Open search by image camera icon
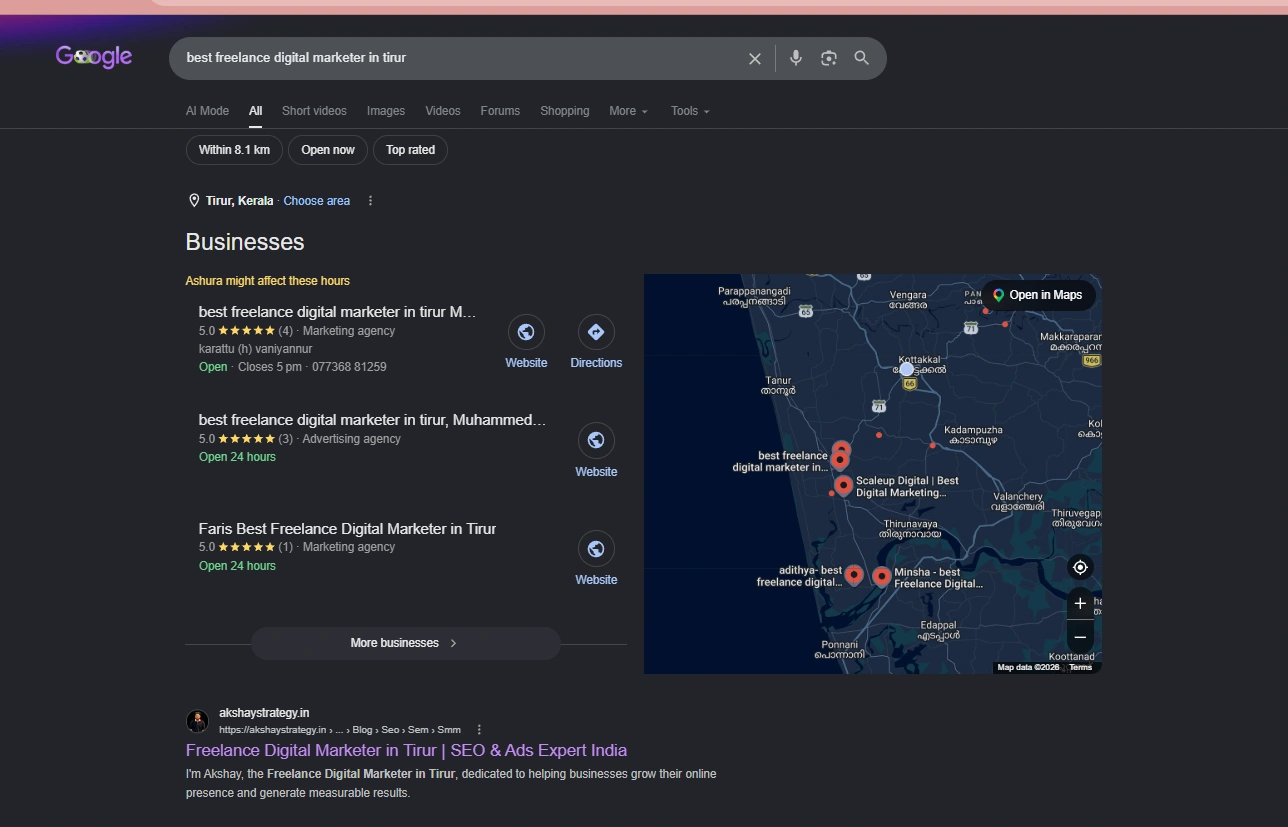Image resolution: width=1288 pixels, height=827 pixels. [828, 58]
